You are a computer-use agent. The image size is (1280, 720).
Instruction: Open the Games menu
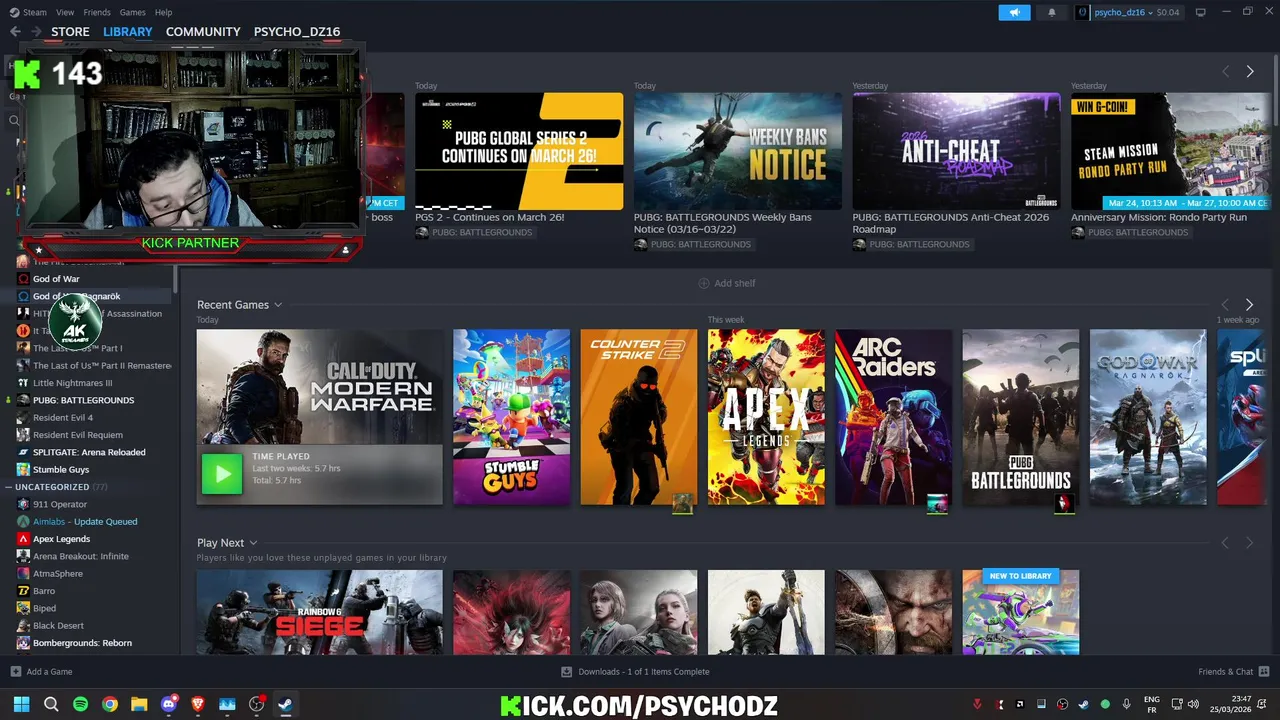[x=132, y=12]
